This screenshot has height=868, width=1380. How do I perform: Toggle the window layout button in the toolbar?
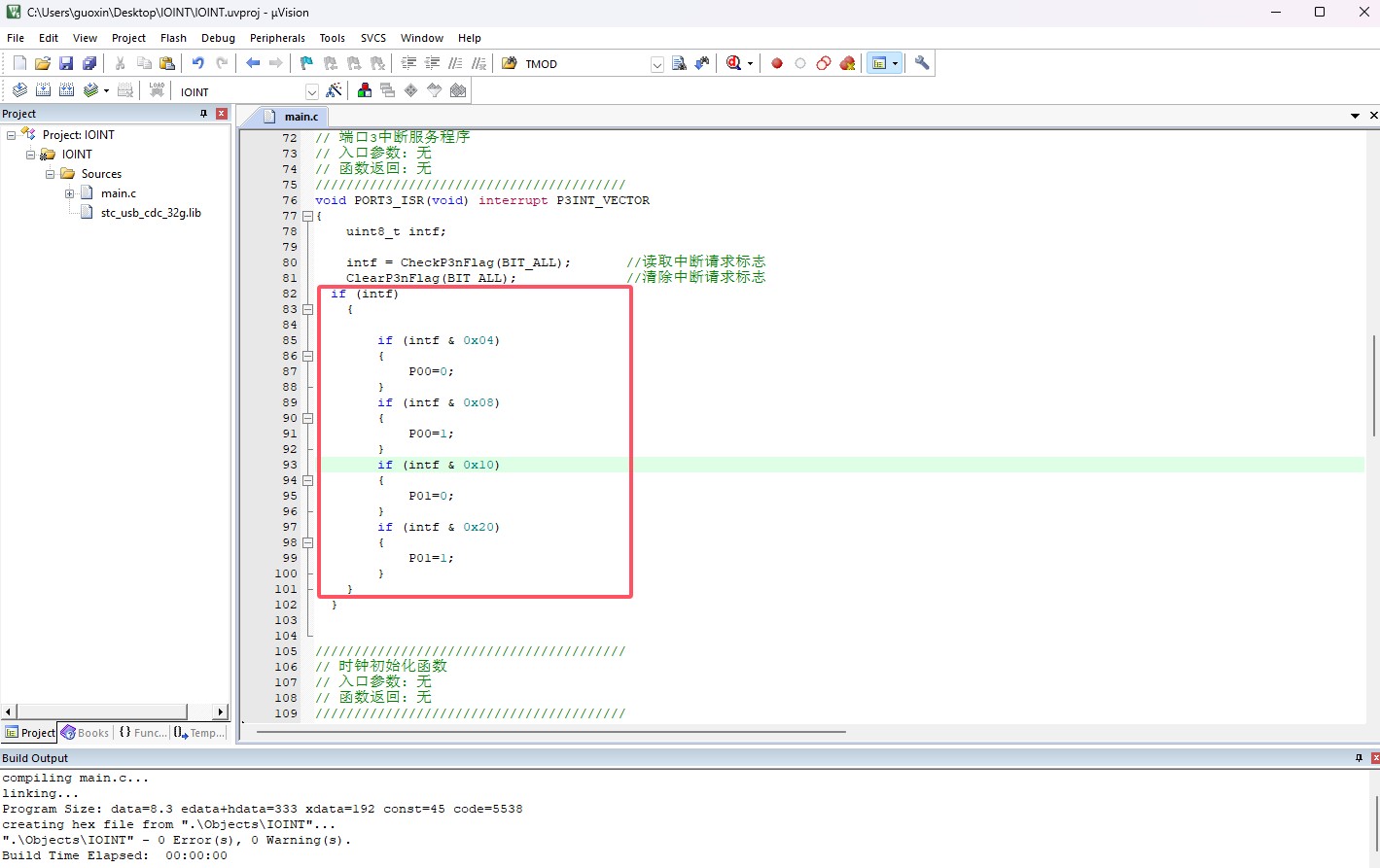tap(879, 63)
